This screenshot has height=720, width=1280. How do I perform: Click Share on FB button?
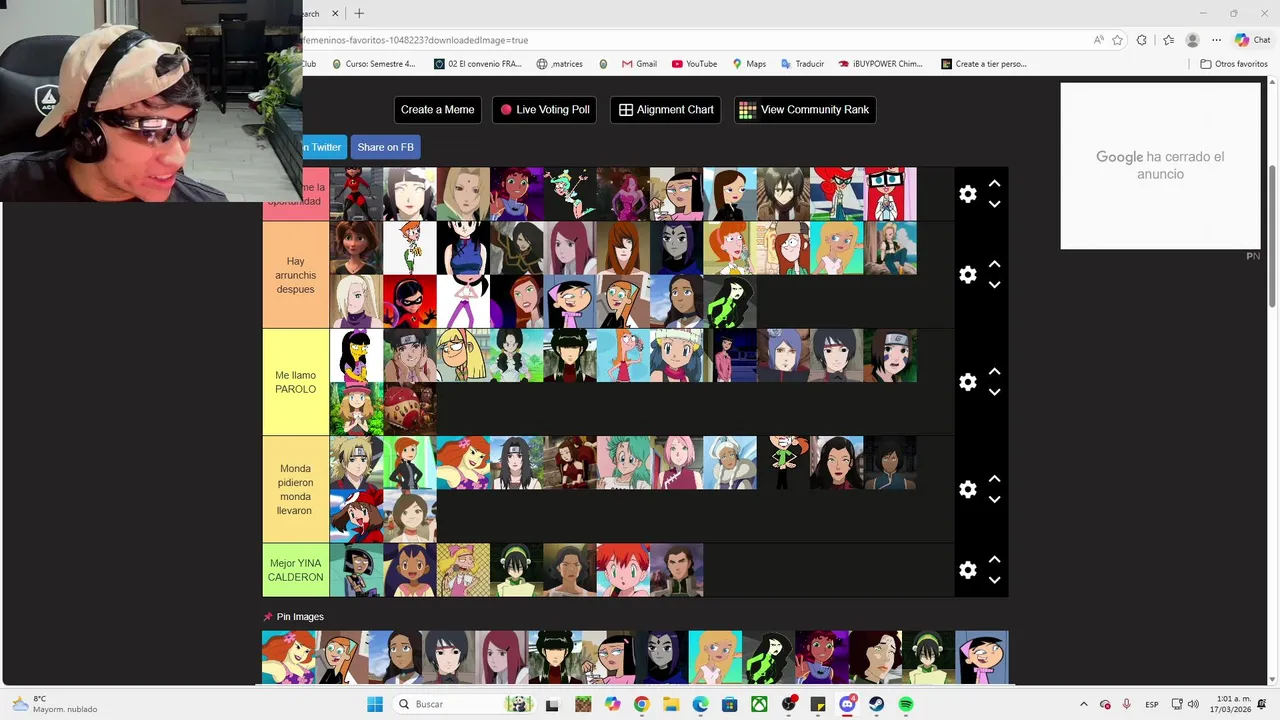[385, 147]
